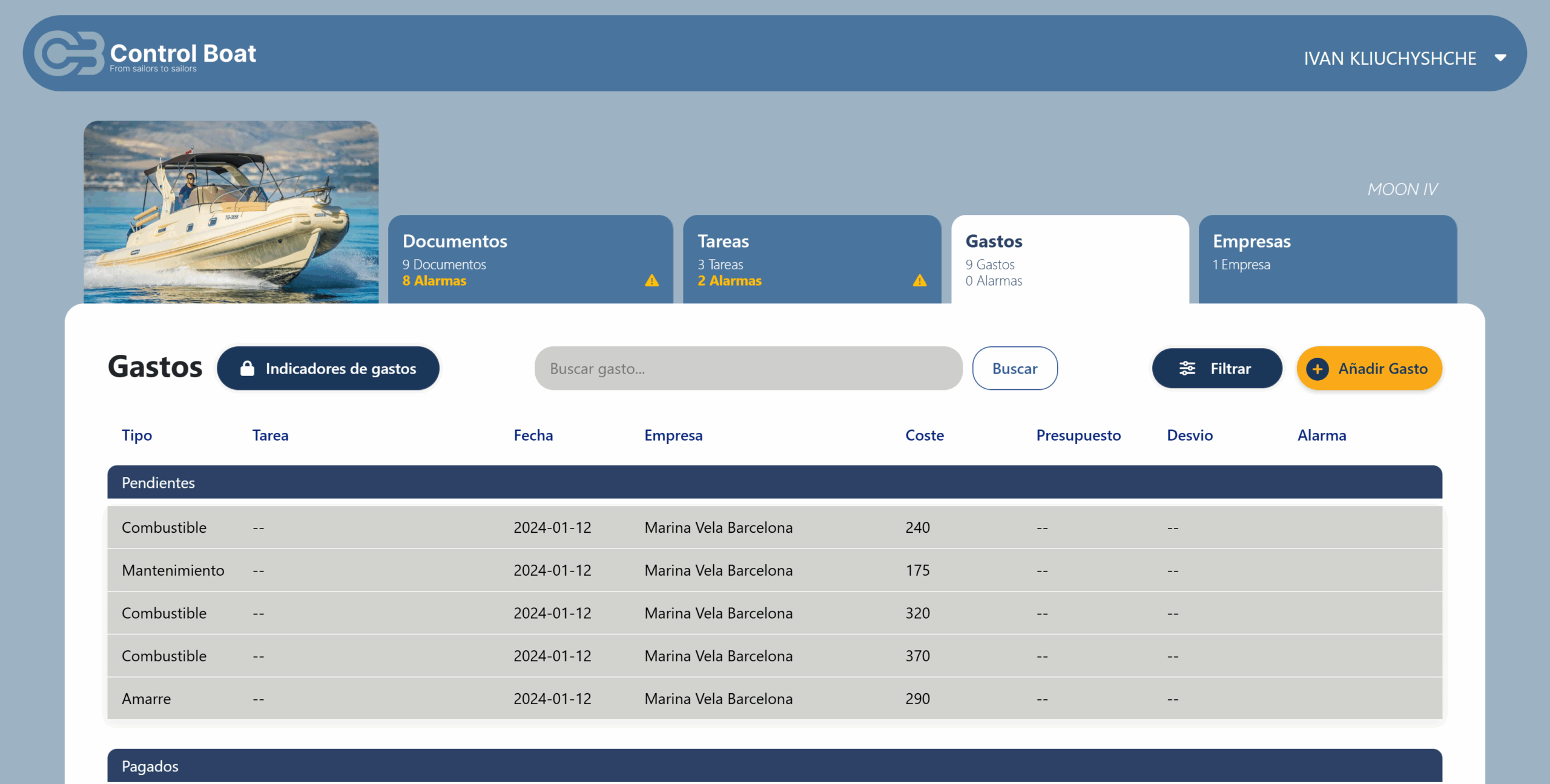1550x784 pixels.
Task: Click the Control Boat logo icon
Action: (x=68, y=53)
